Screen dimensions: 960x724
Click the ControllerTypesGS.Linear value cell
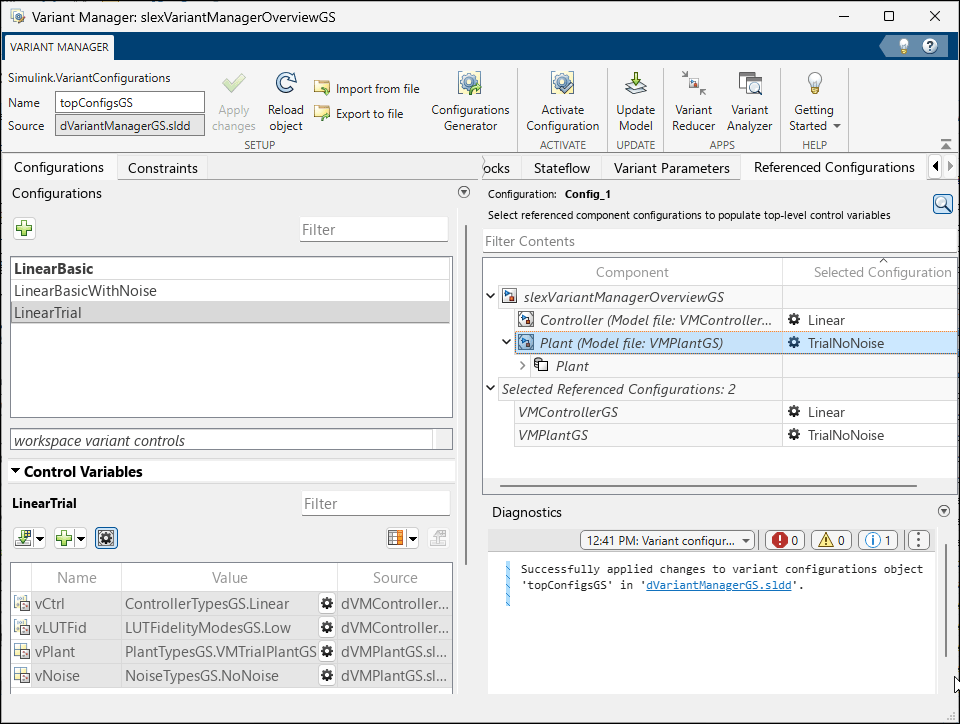click(x=220, y=603)
